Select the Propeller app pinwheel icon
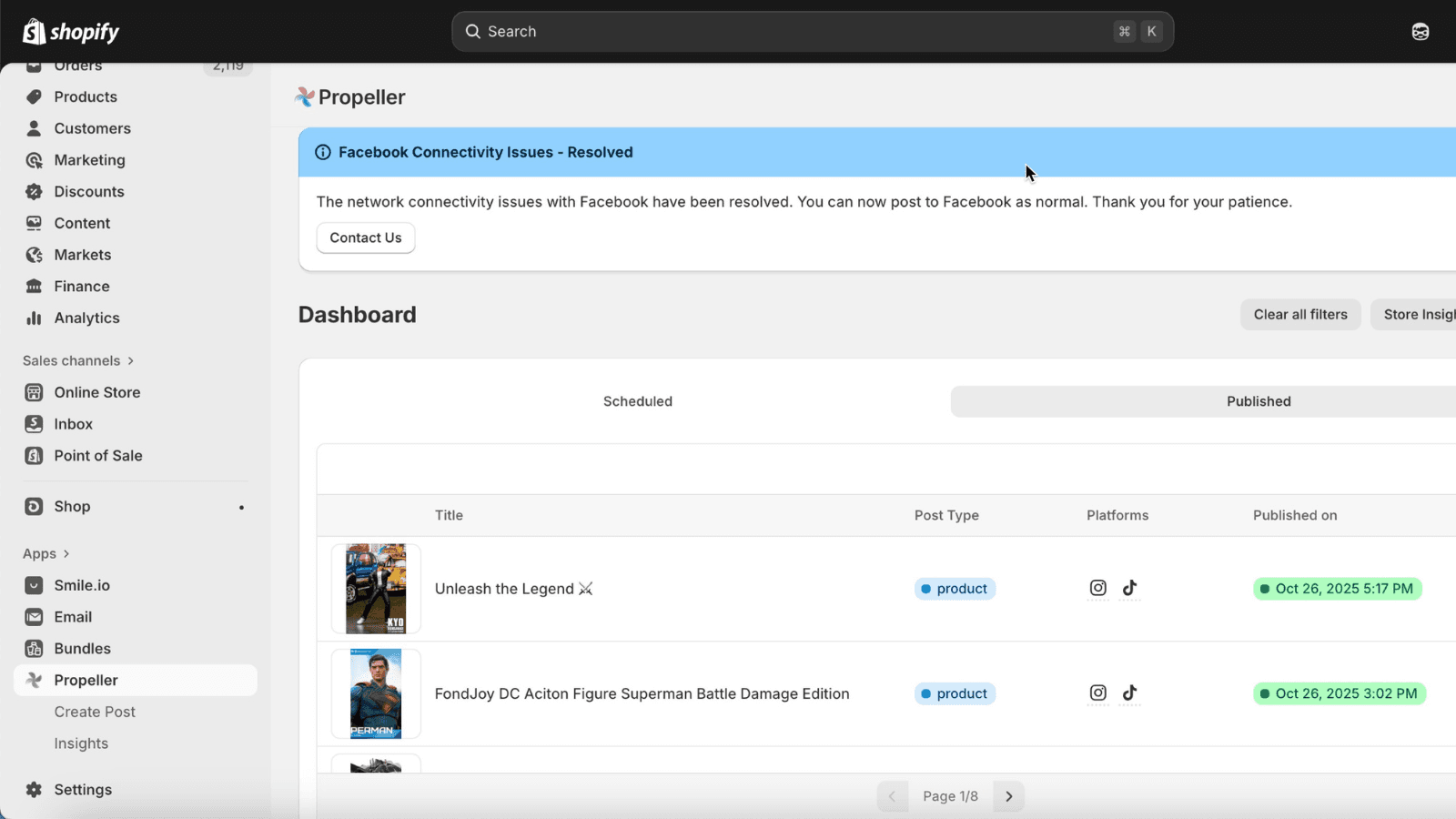Screen dimensions: 1456x819 click(33, 680)
